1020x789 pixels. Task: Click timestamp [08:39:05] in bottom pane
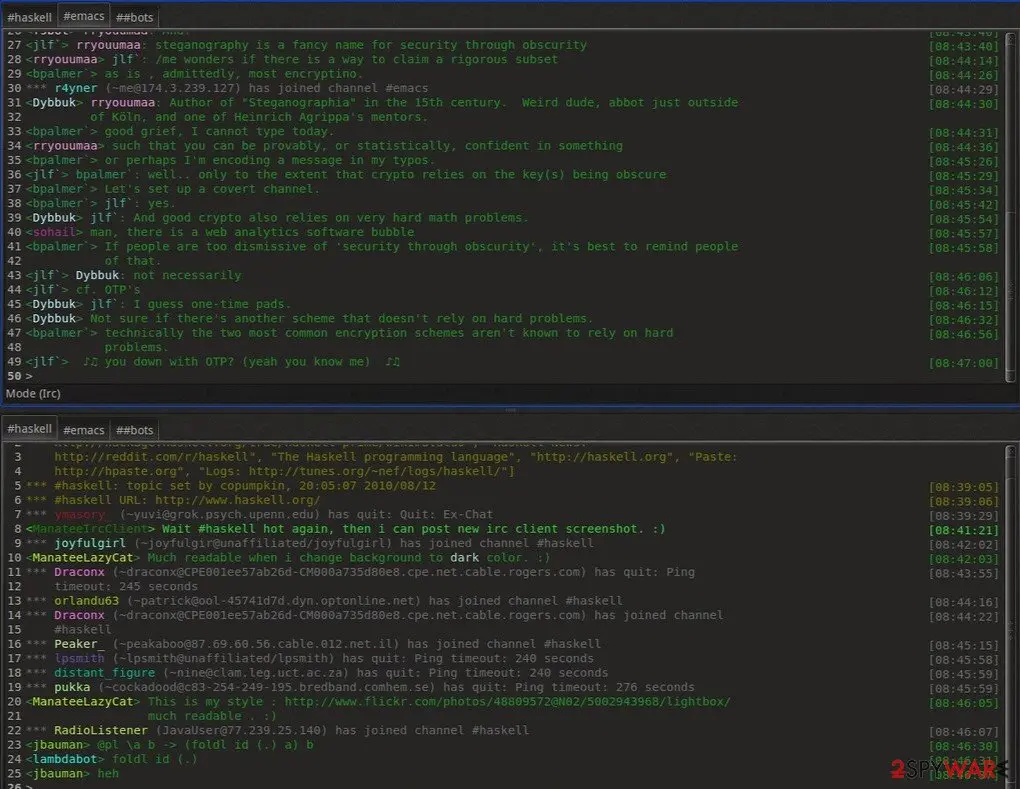click(x=963, y=487)
